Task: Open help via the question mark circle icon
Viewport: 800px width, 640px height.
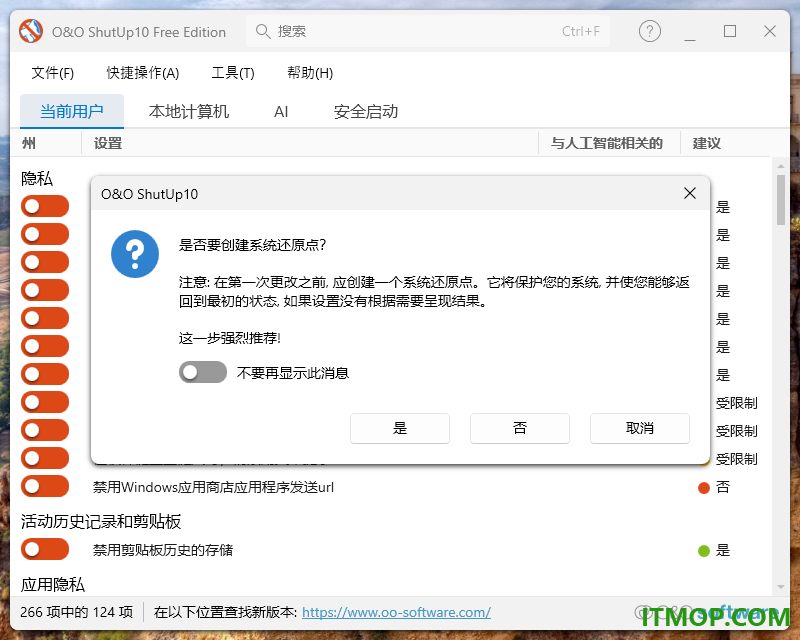Action: click(649, 31)
